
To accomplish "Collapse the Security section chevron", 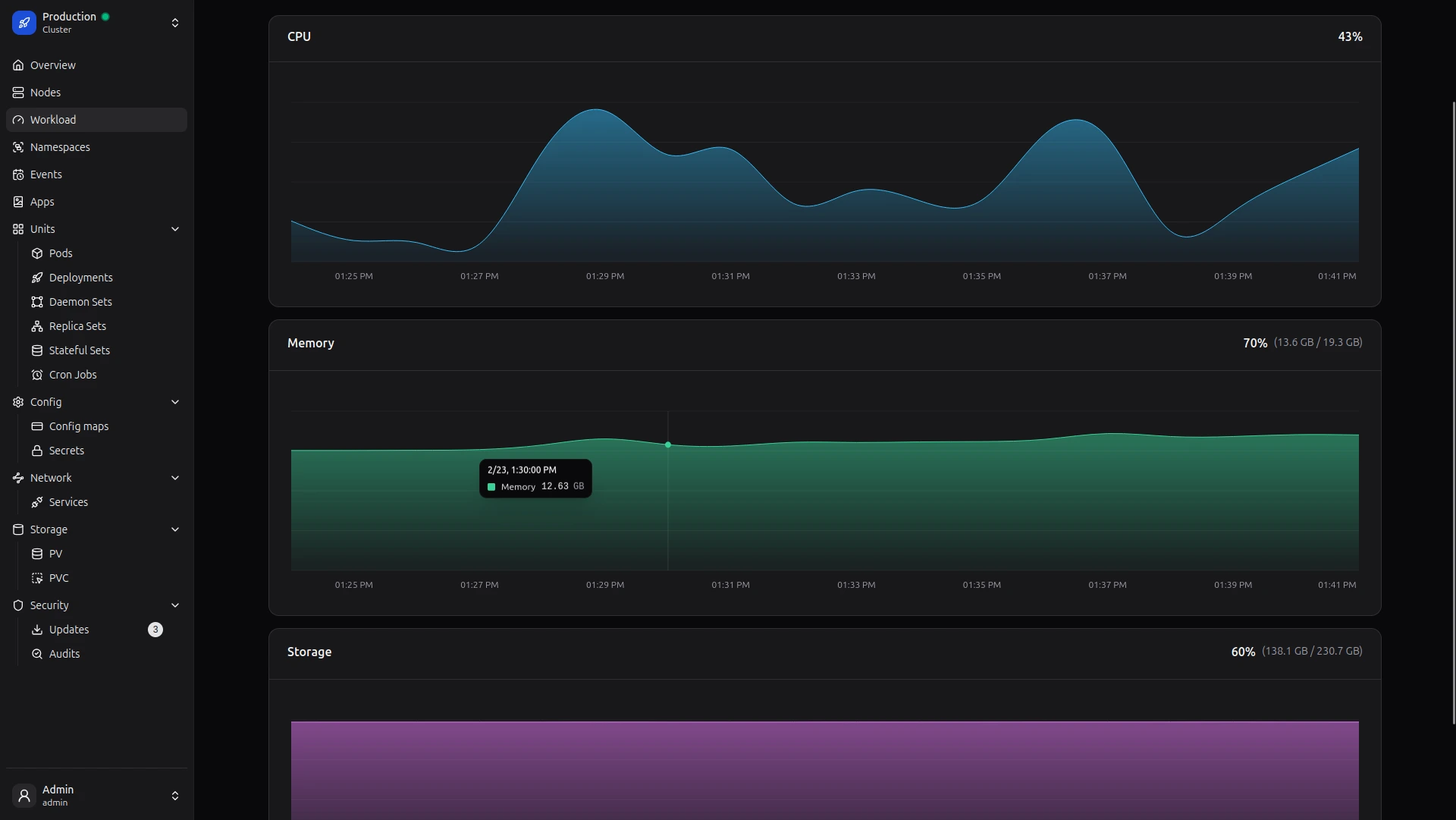I will click(x=175, y=605).
